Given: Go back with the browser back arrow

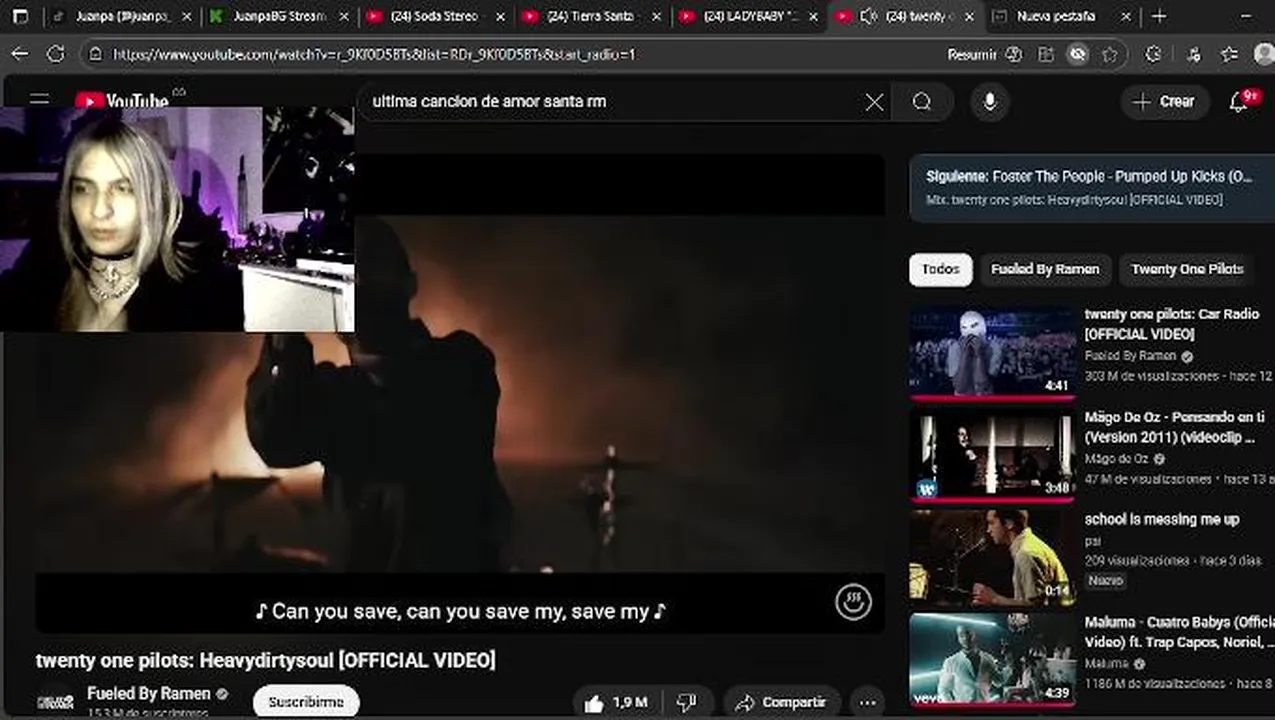Looking at the screenshot, I should pyautogui.click(x=20, y=54).
